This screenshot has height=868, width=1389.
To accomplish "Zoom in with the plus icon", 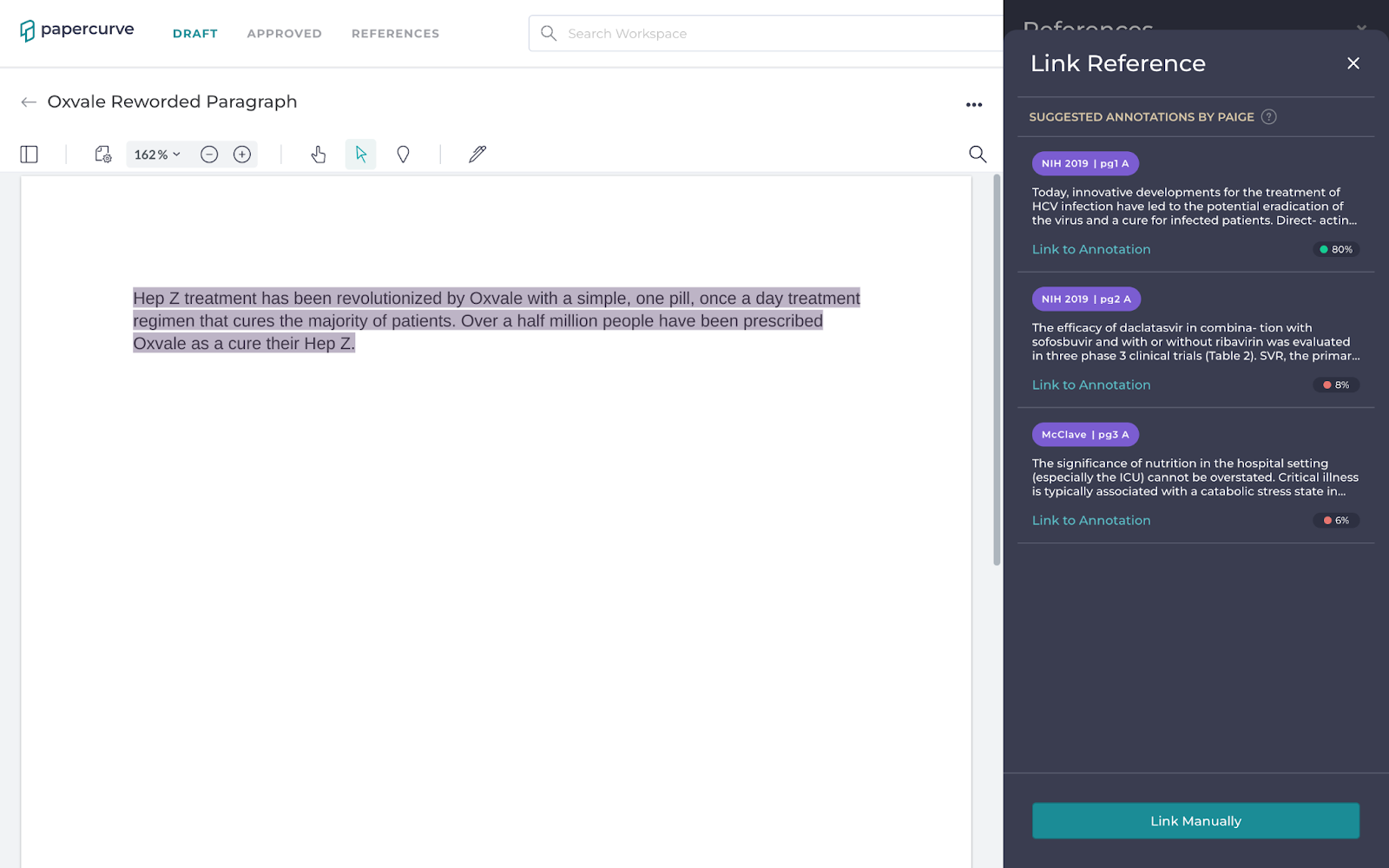I will point(242,155).
